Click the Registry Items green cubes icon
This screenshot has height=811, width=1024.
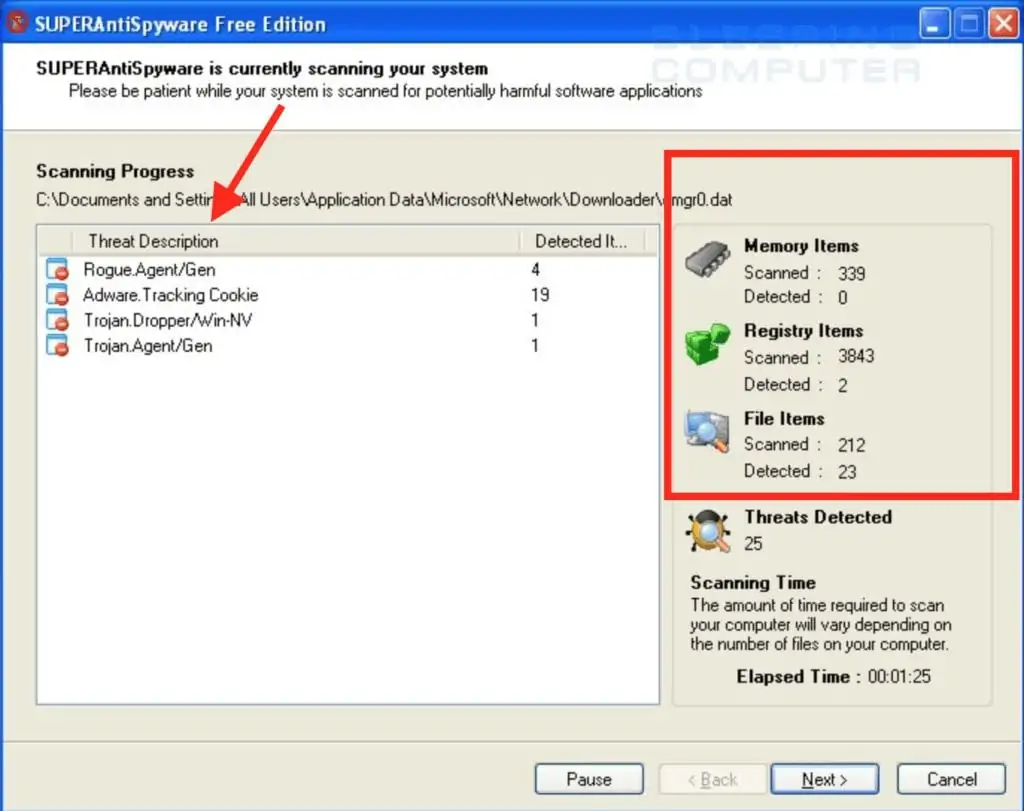click(708, 343)
